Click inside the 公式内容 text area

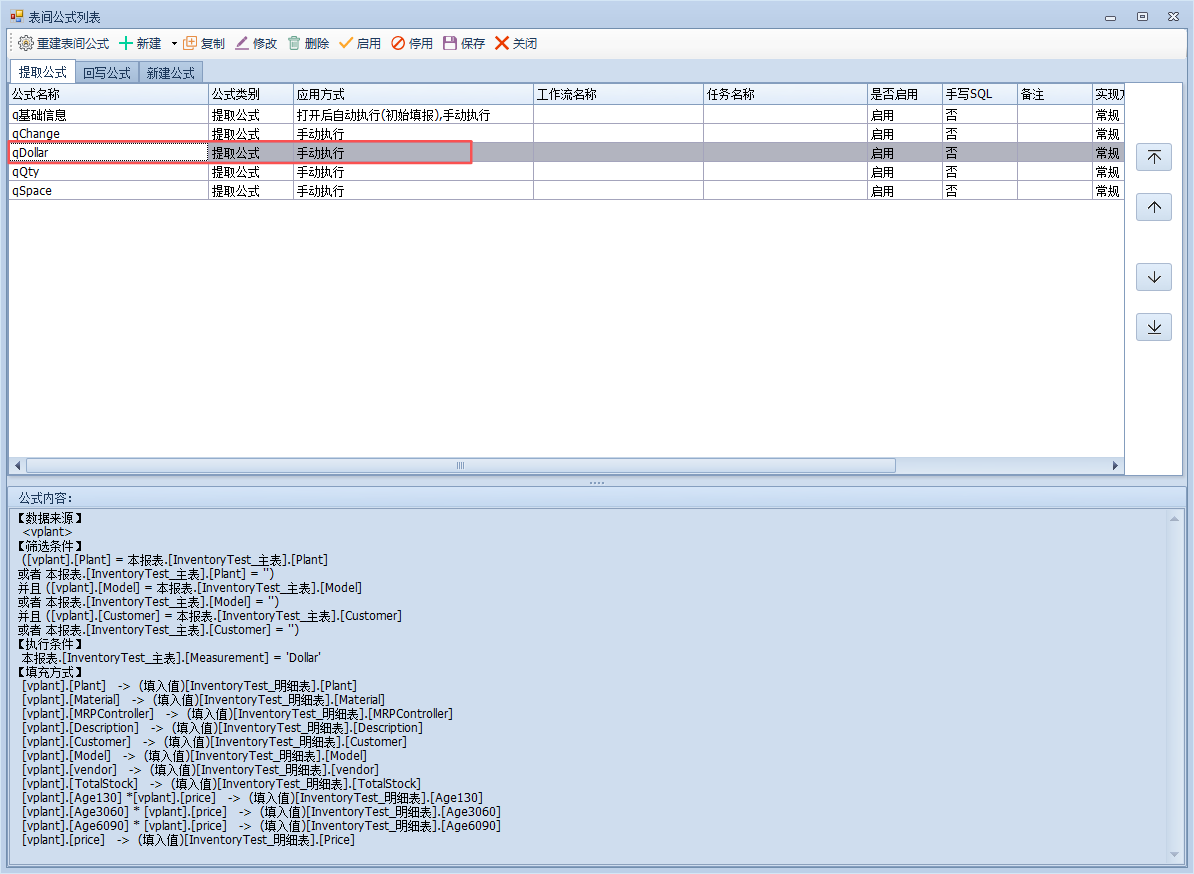pos(590,685)
